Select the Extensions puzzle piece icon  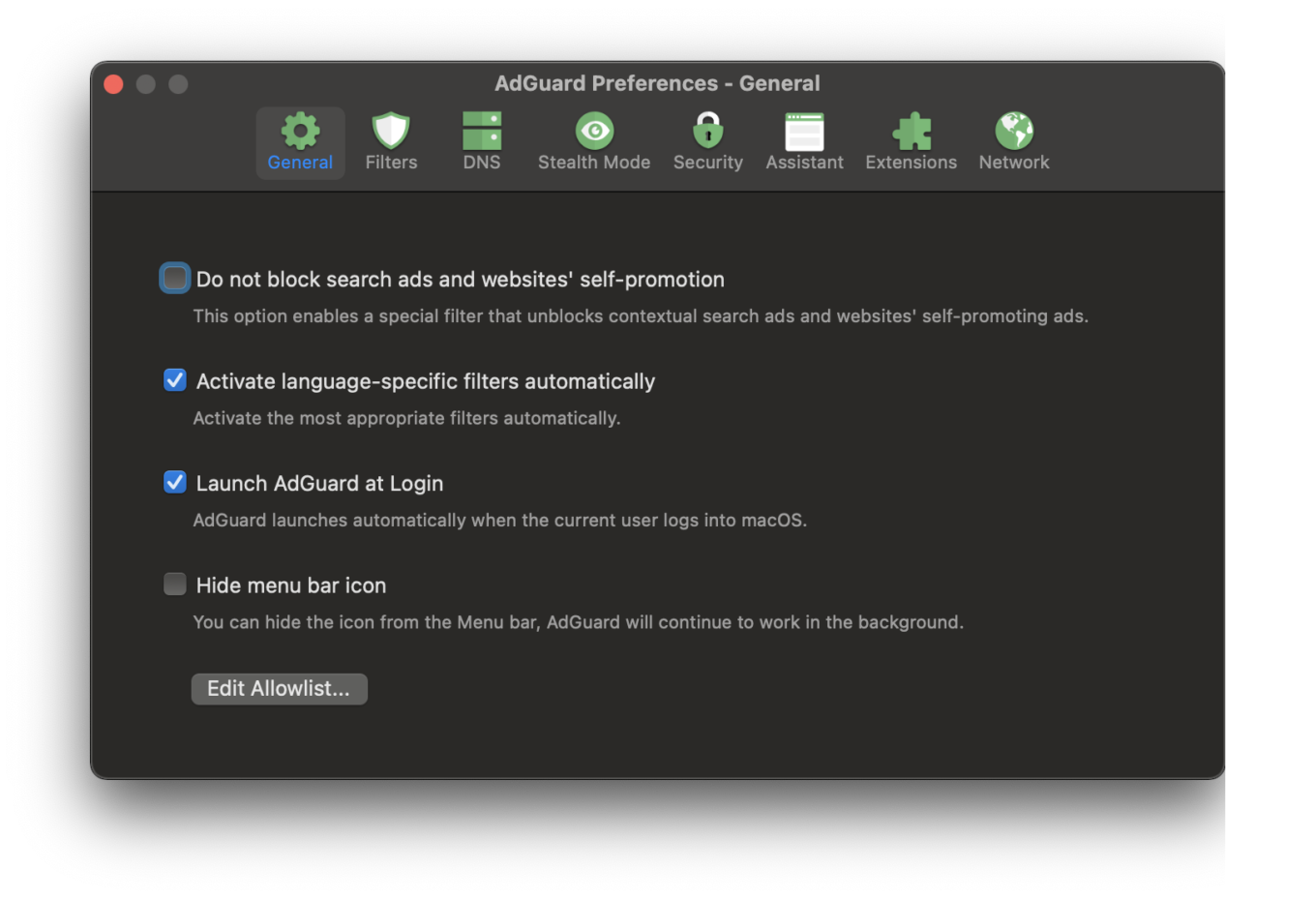pos(911,132)
